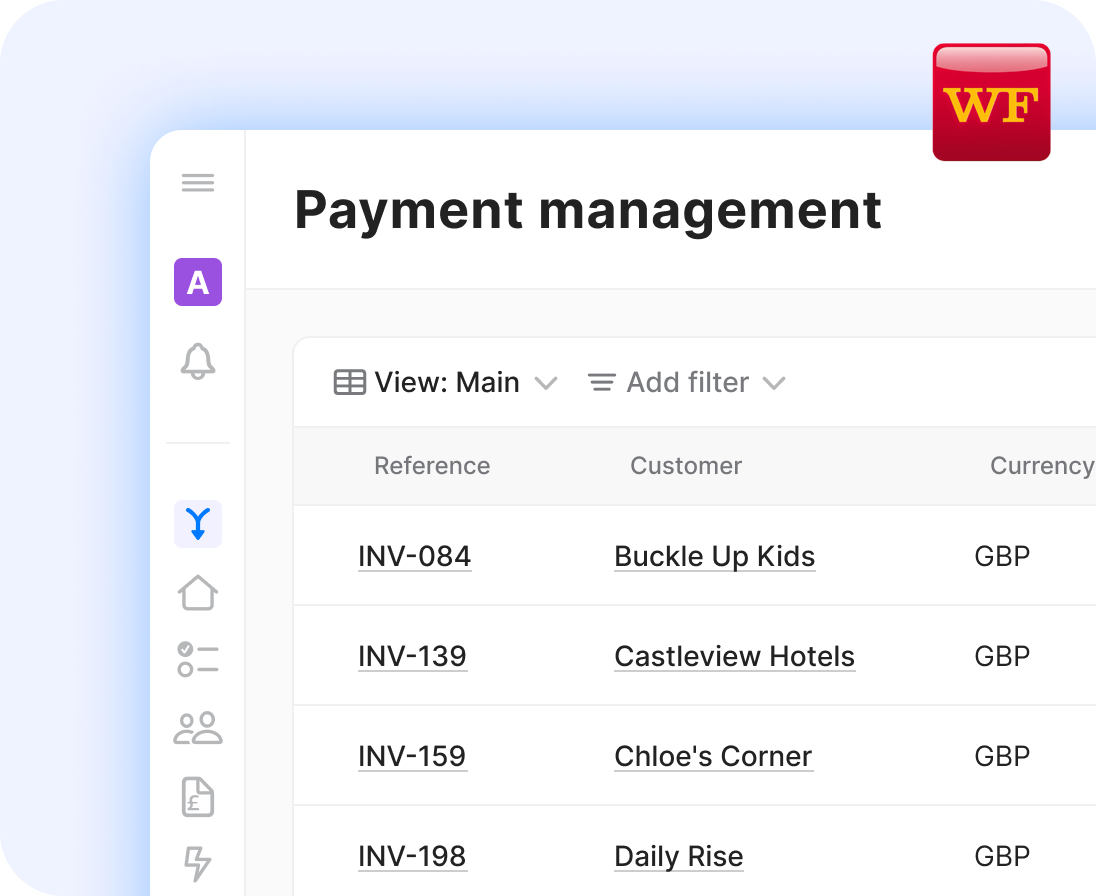Open the customers people icon

coord(198,728)
